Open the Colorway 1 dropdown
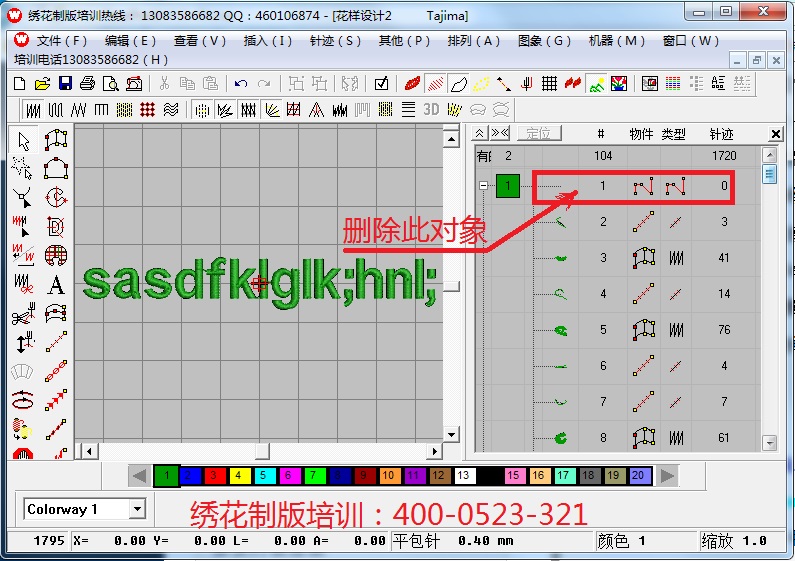 (137, 509)
